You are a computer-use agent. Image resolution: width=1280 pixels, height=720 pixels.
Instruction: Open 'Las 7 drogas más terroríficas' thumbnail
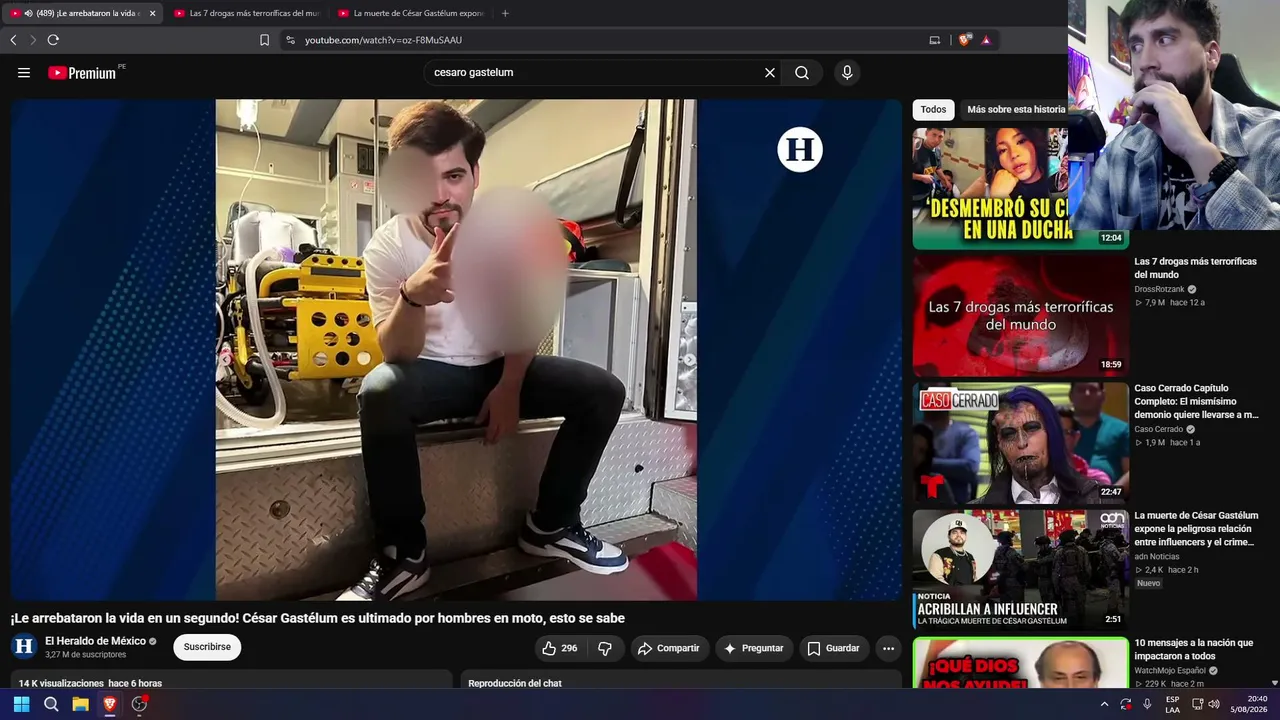point(1020,315)
